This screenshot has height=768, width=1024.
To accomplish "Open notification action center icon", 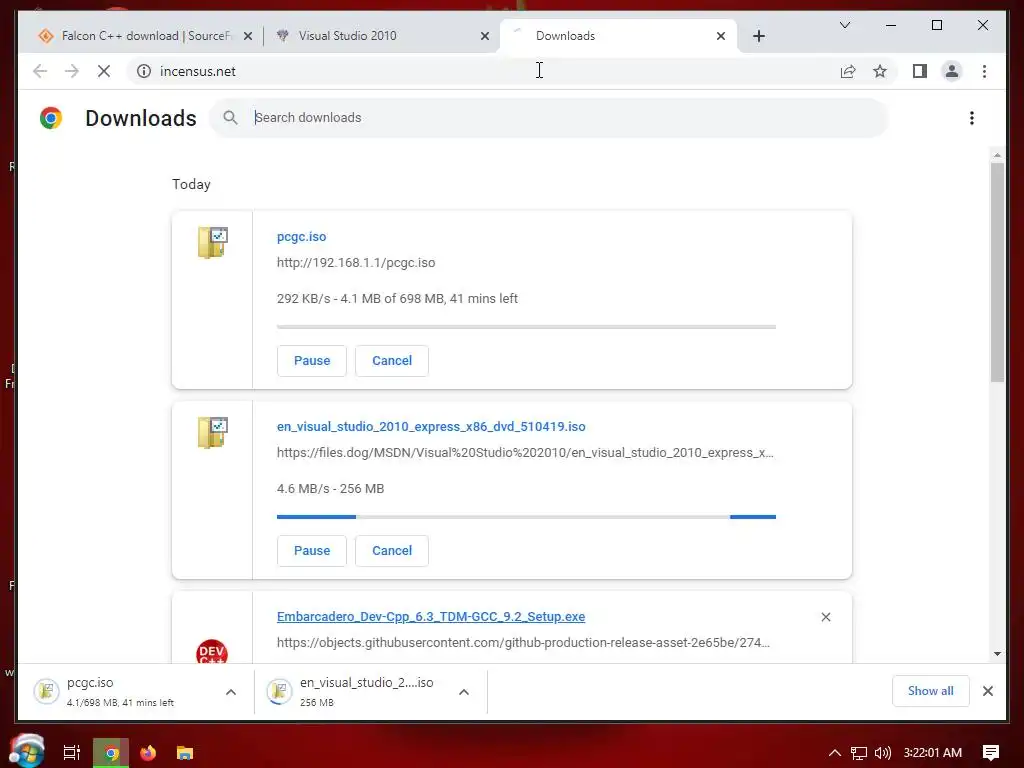I will pos(991,753).
